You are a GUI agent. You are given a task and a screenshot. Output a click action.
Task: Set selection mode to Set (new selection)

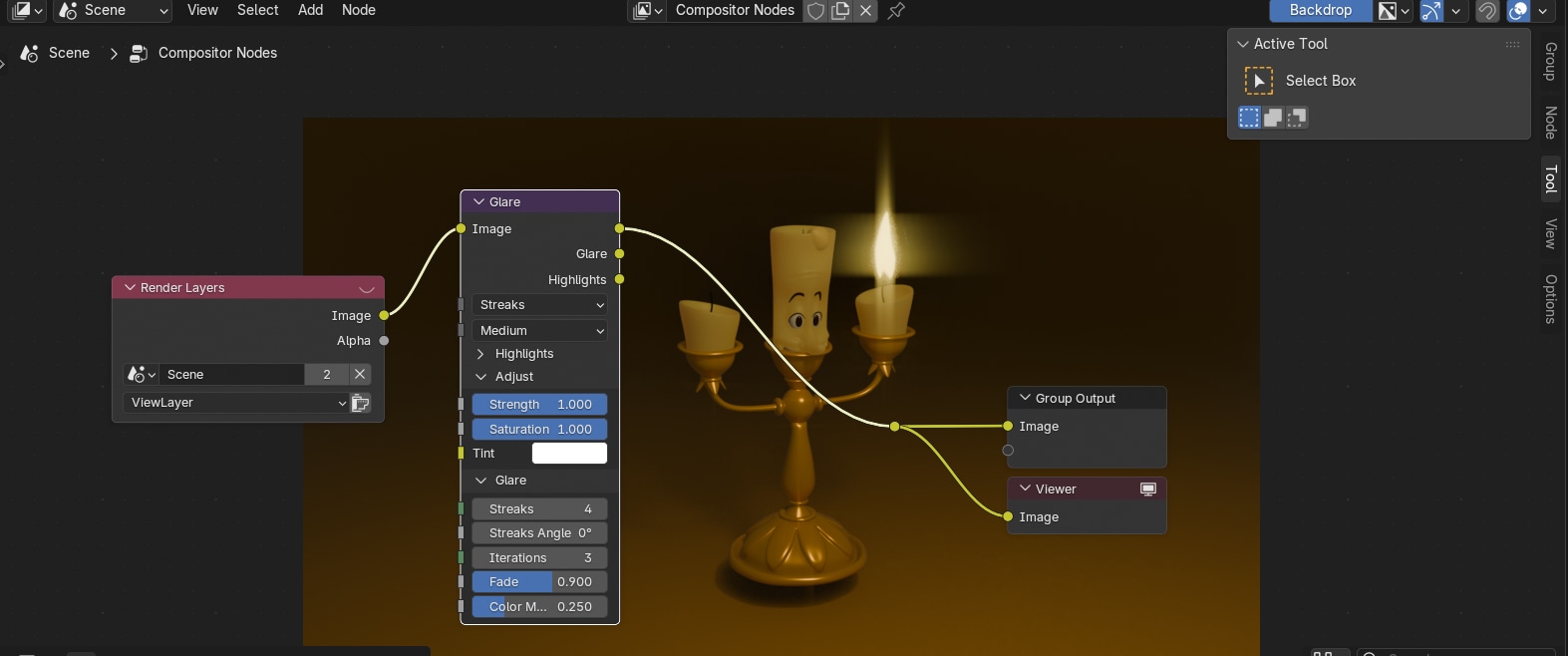click(1249, 118)
